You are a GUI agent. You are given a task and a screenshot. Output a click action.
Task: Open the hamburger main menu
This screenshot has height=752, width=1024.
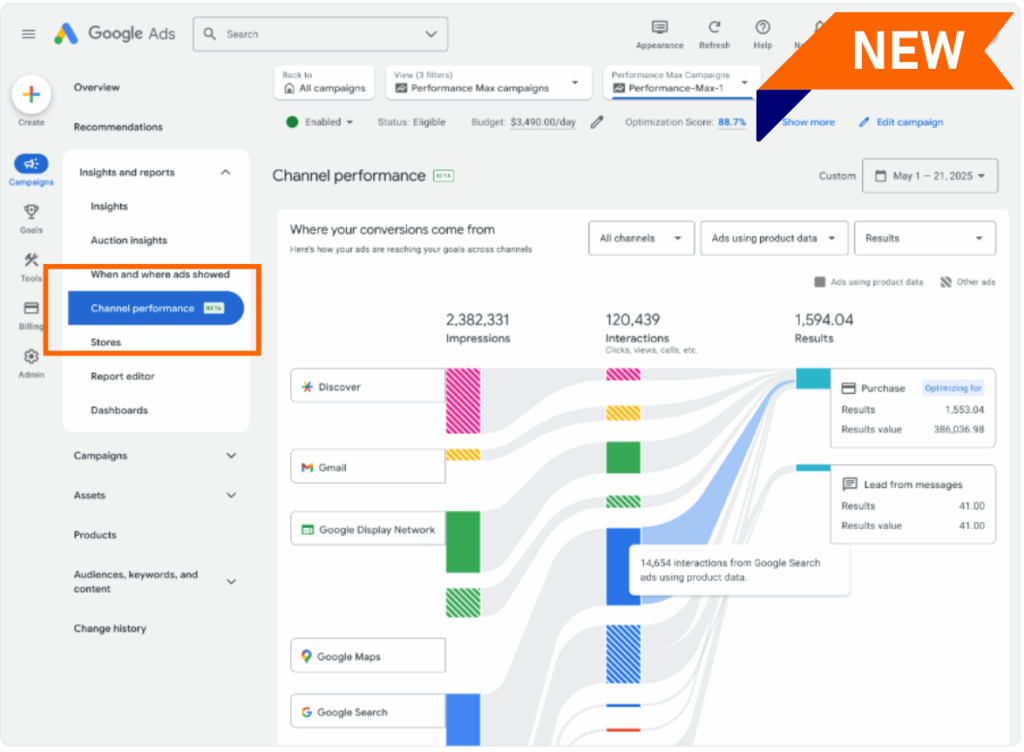click(28, 34)
